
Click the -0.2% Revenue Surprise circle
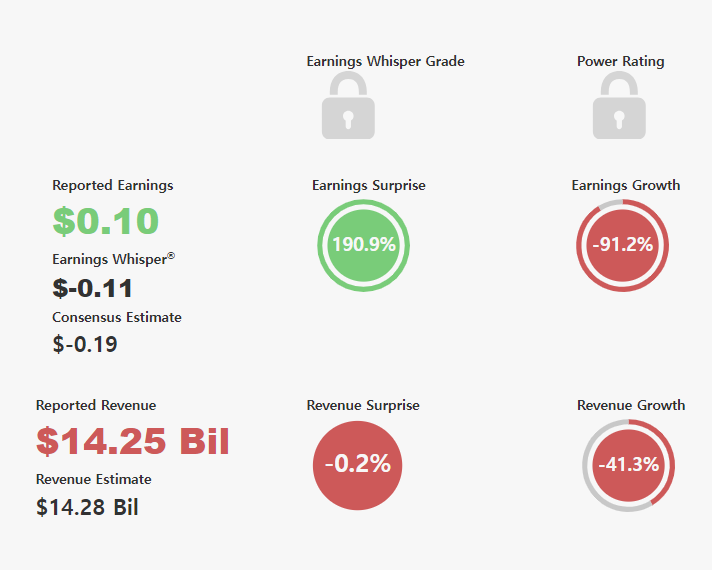[357, 465]
